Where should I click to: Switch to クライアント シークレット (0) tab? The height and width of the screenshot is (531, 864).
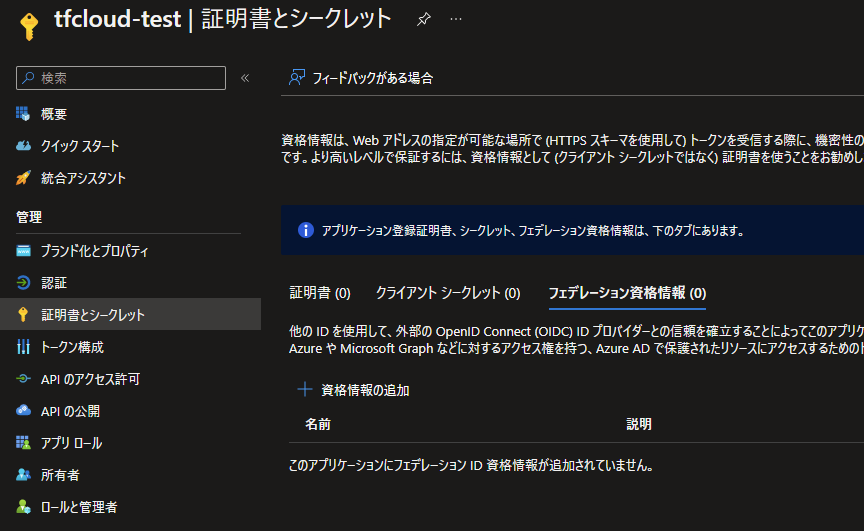(x=448, y=292)
